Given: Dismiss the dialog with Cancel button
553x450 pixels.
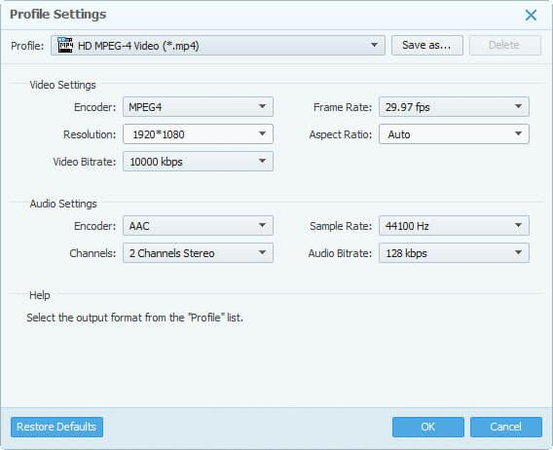Looking at the screenshot, I should [506, 427].
